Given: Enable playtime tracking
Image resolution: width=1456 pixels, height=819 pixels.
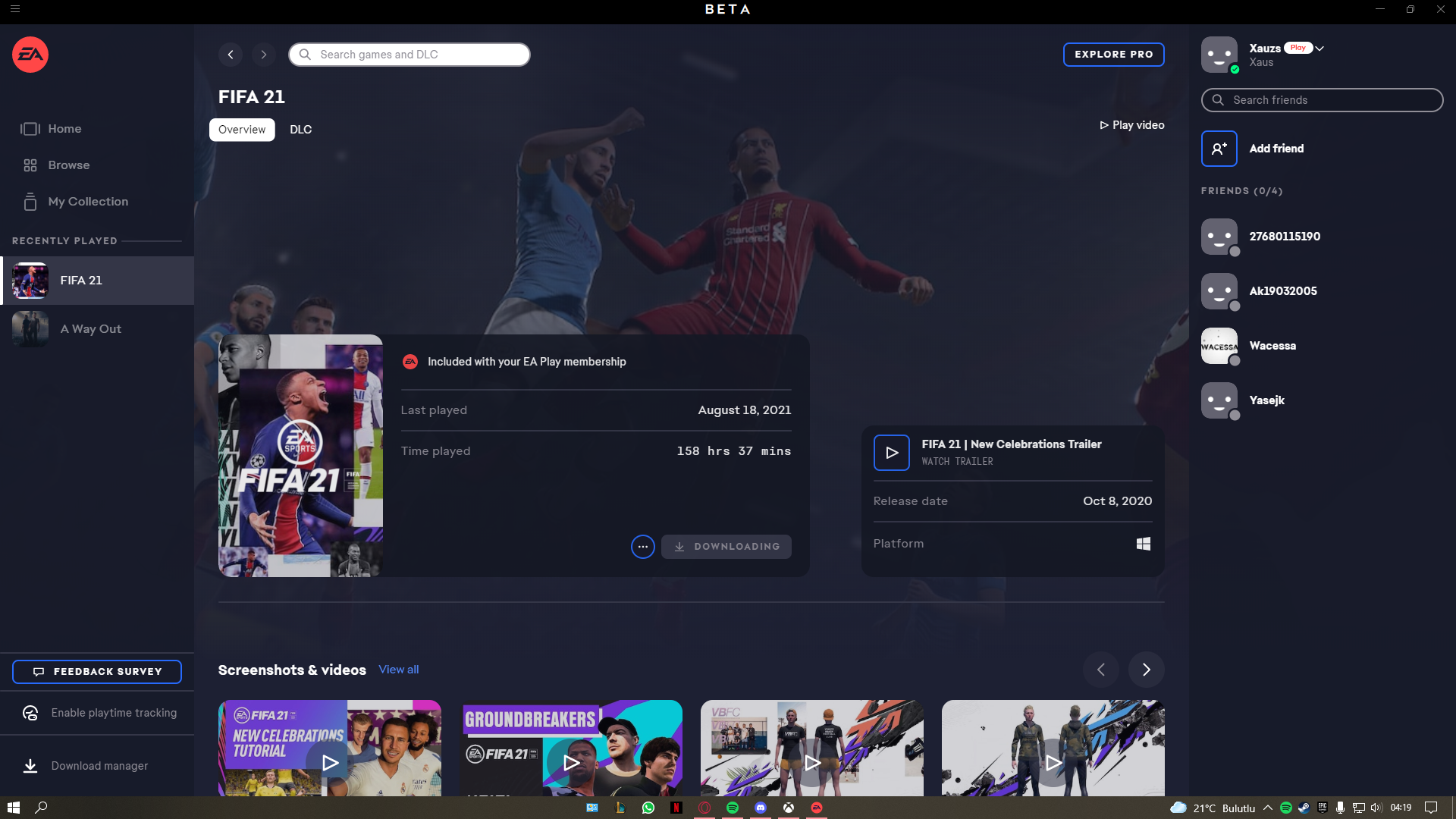Looking at the screenshot, I should (113, 713).
